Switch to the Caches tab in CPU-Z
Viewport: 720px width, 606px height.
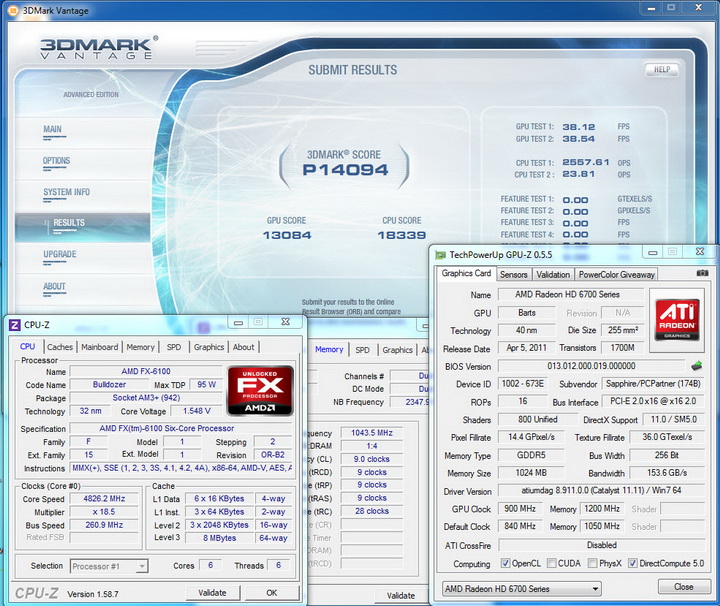tap(60, 347)
